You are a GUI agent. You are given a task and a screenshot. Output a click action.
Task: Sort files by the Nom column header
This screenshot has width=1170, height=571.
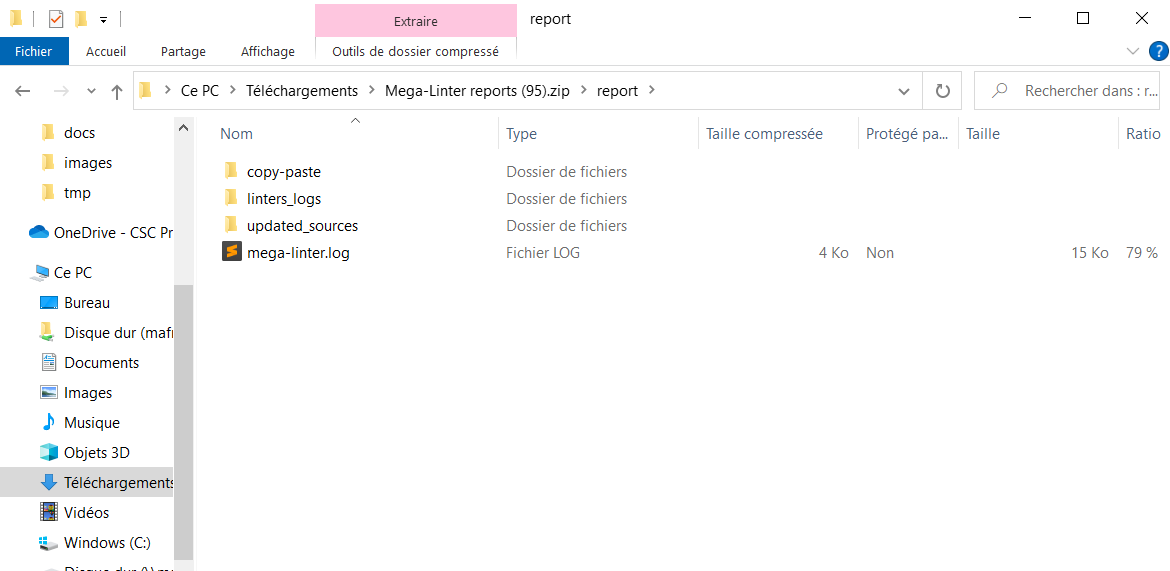tap(237, 134)
